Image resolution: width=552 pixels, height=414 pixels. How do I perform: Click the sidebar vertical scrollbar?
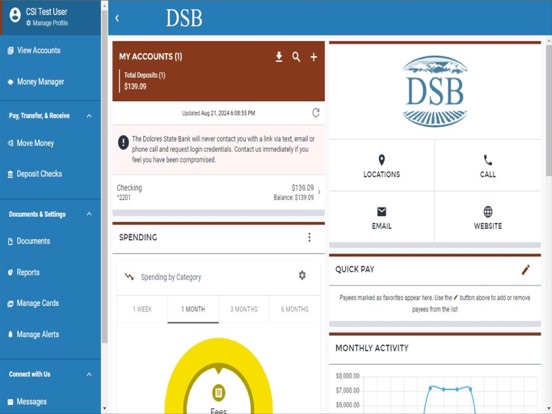(x=105, y=176)
